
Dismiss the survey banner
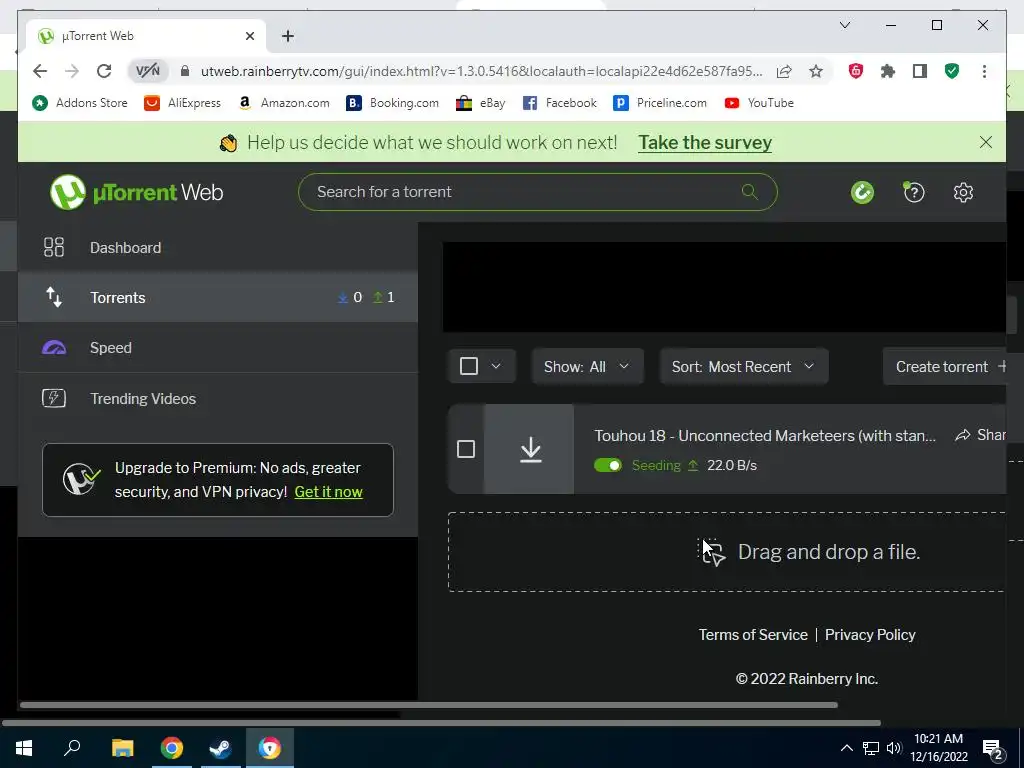985,142
